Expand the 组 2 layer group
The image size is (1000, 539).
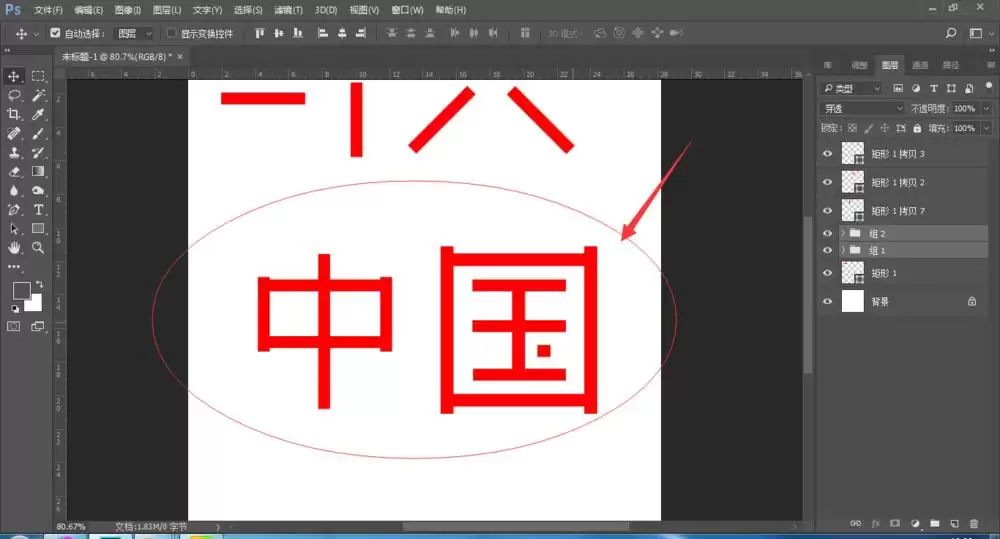pos(843,233)
